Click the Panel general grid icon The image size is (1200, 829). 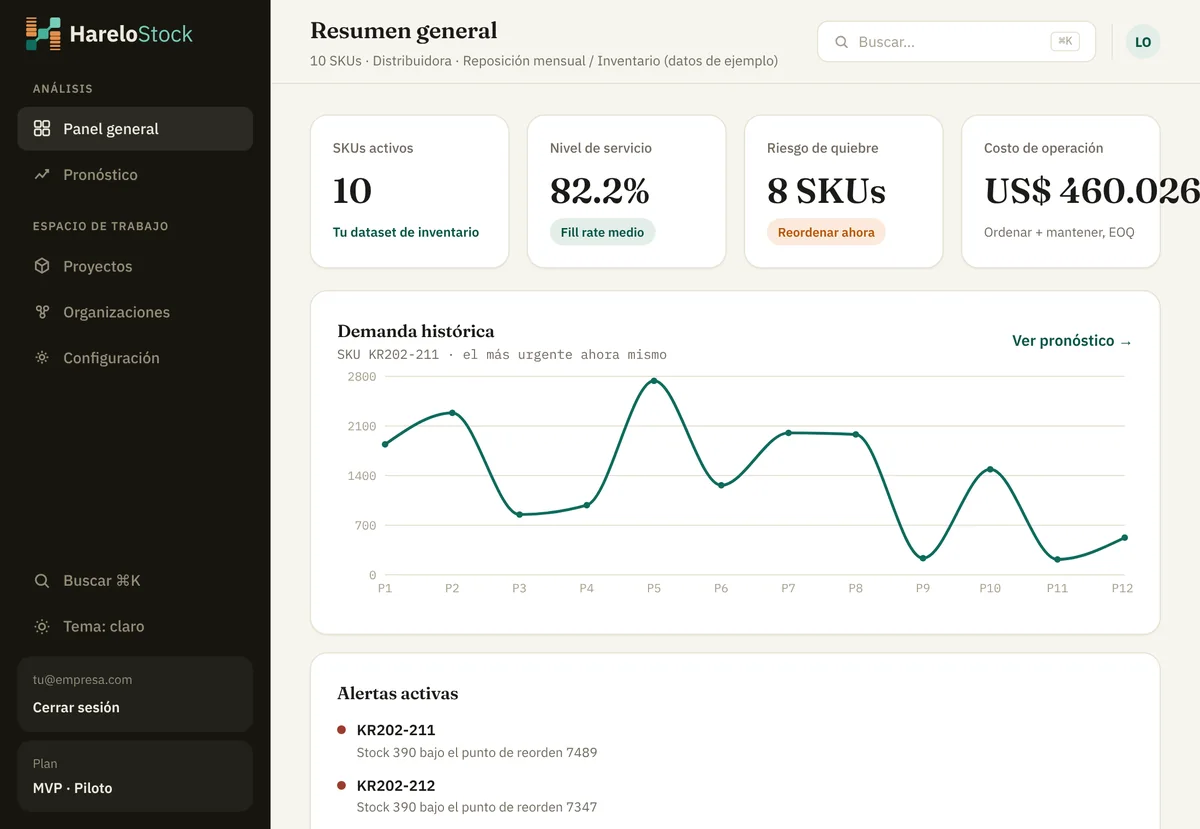coord(42,128)
